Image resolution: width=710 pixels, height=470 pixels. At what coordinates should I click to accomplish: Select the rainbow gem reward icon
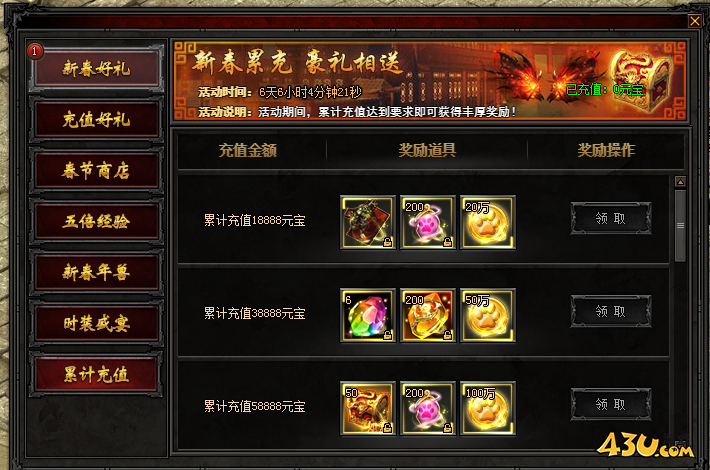coord(368,315)
